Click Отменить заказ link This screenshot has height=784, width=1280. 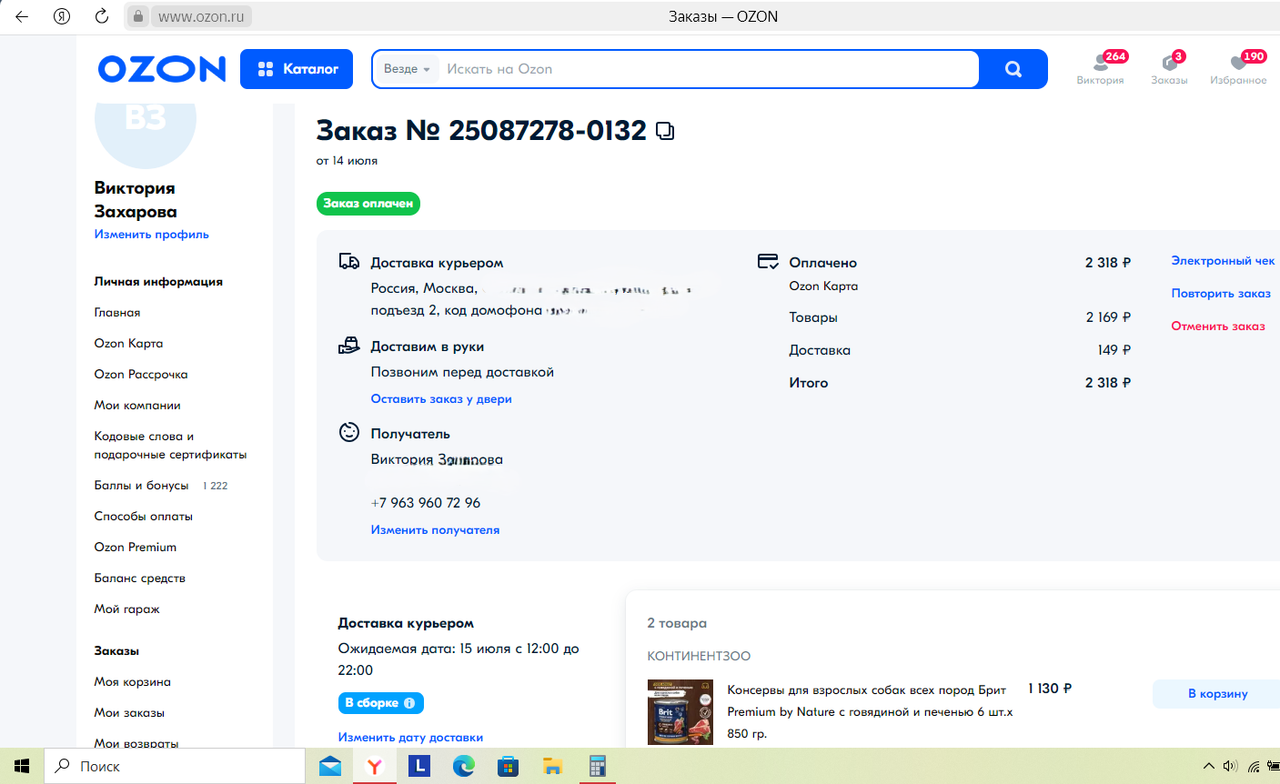click(1218, 326)
